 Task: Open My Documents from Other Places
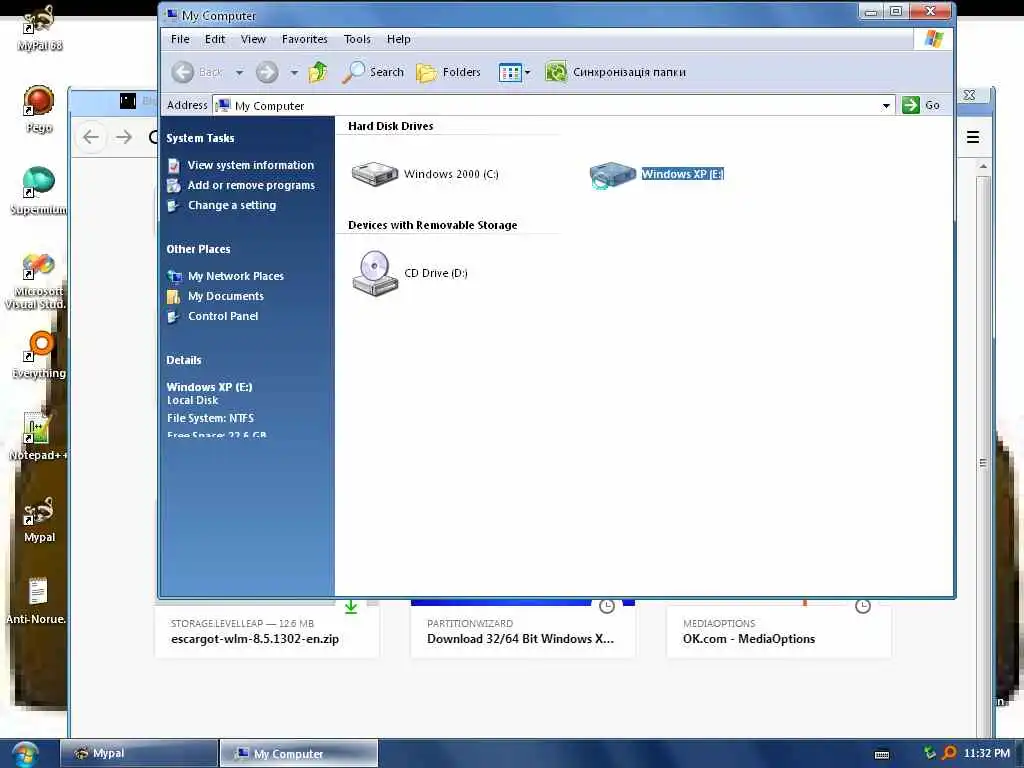click(x=226, y=296)
